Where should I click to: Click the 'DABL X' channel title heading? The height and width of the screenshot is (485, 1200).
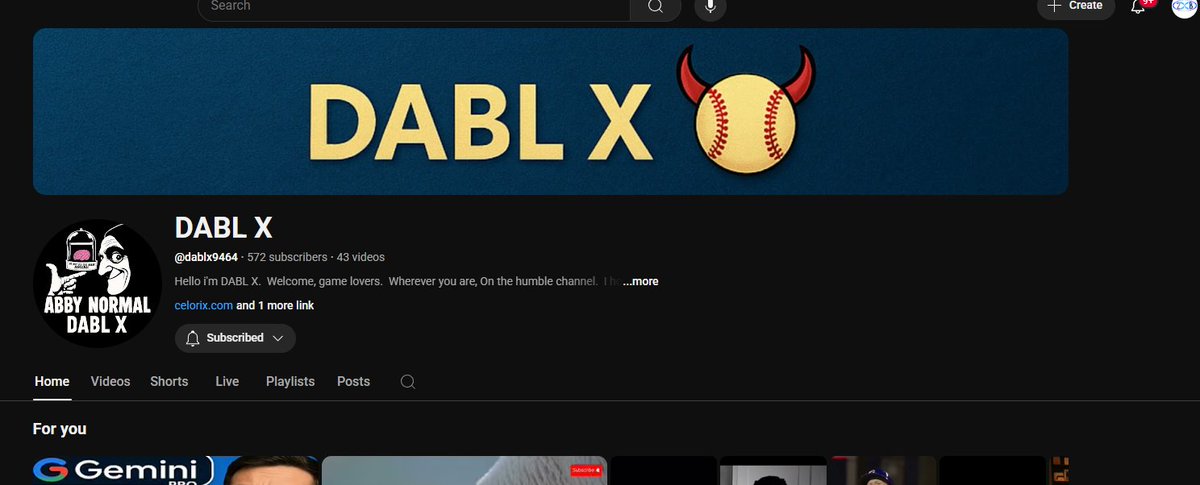pyautogui.click(x=224, y=227)
